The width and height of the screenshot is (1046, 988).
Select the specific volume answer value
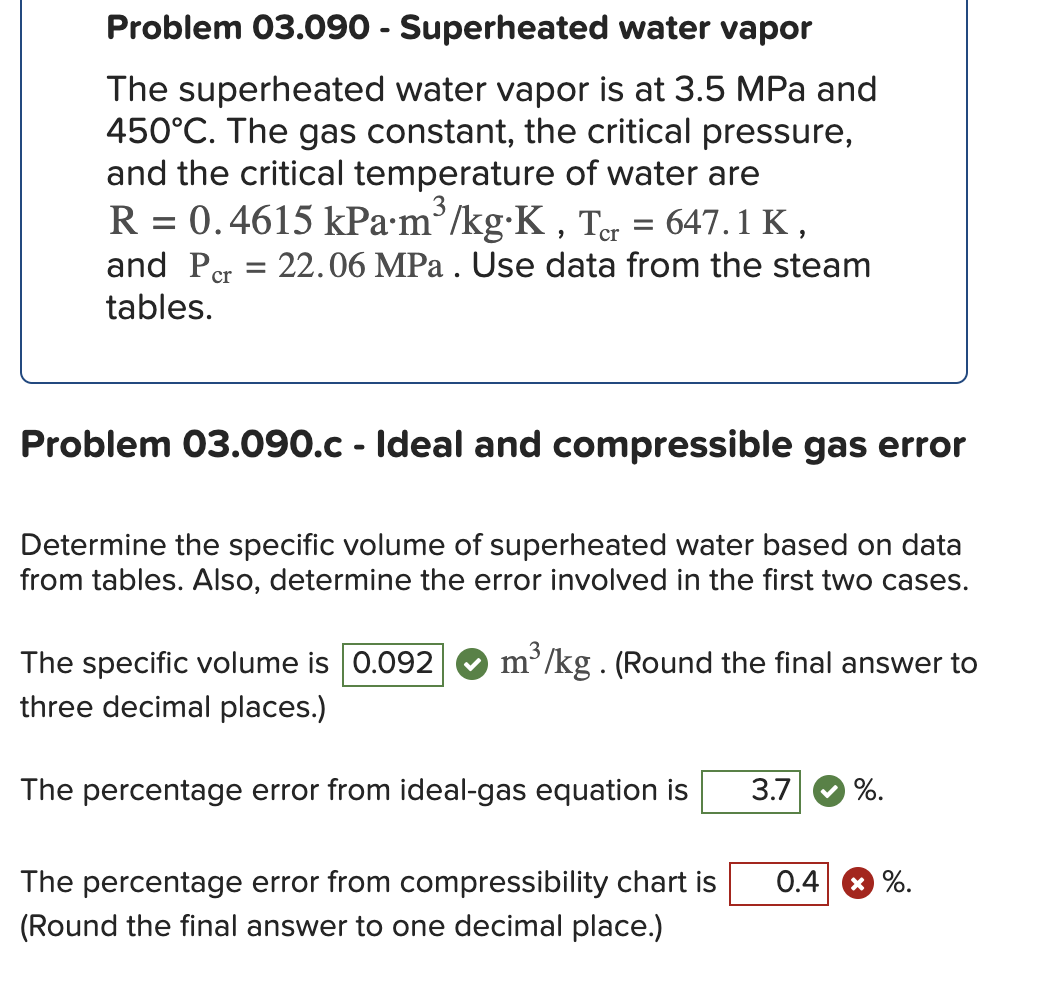pos(392,663)
